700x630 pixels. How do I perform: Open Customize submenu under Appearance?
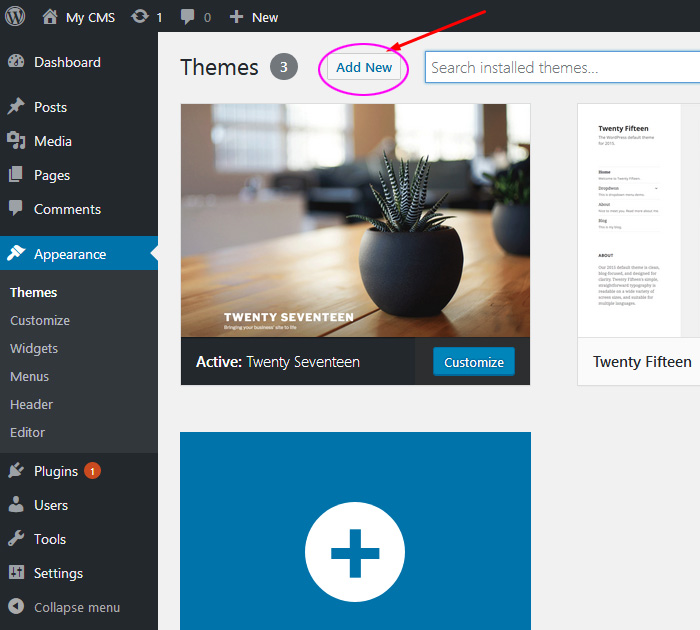tap(40, 321)
